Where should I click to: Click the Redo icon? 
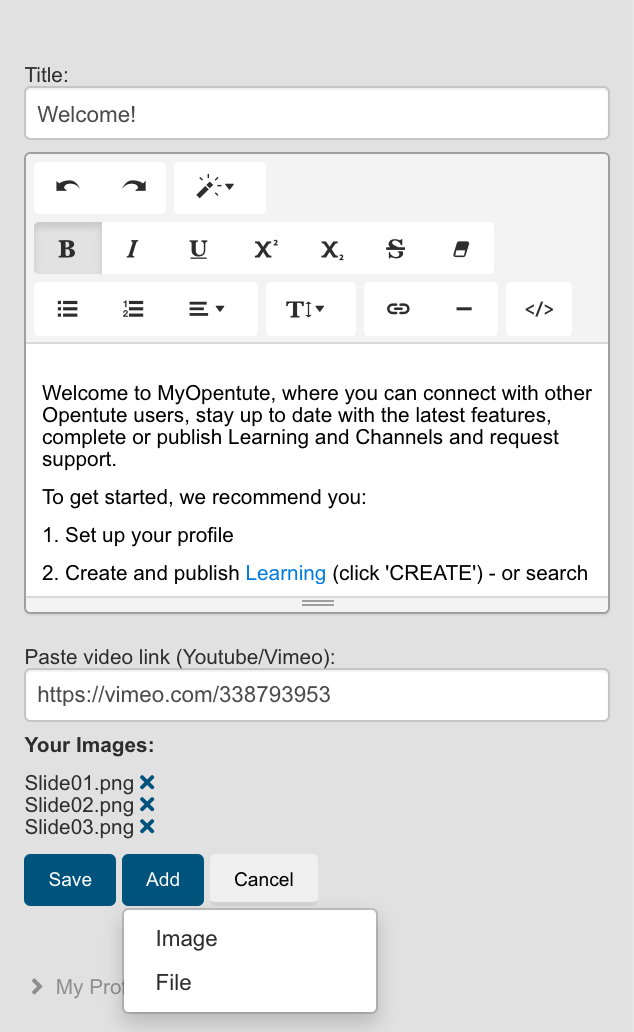132,187
